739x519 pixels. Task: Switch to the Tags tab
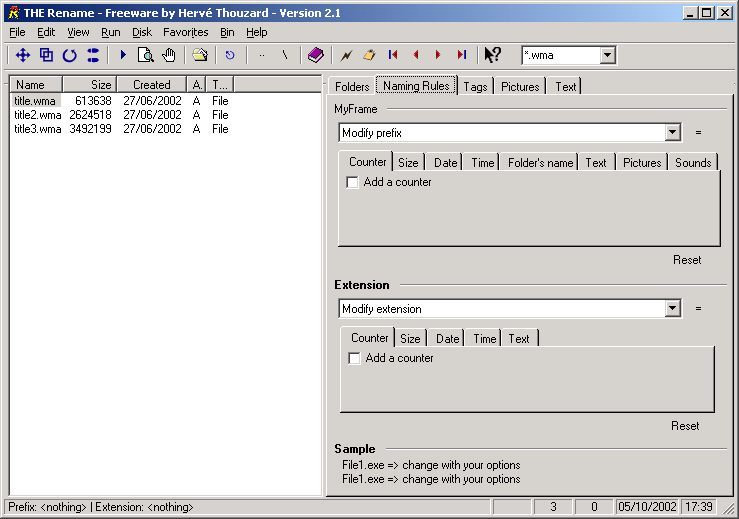click(x=475, y=87)
